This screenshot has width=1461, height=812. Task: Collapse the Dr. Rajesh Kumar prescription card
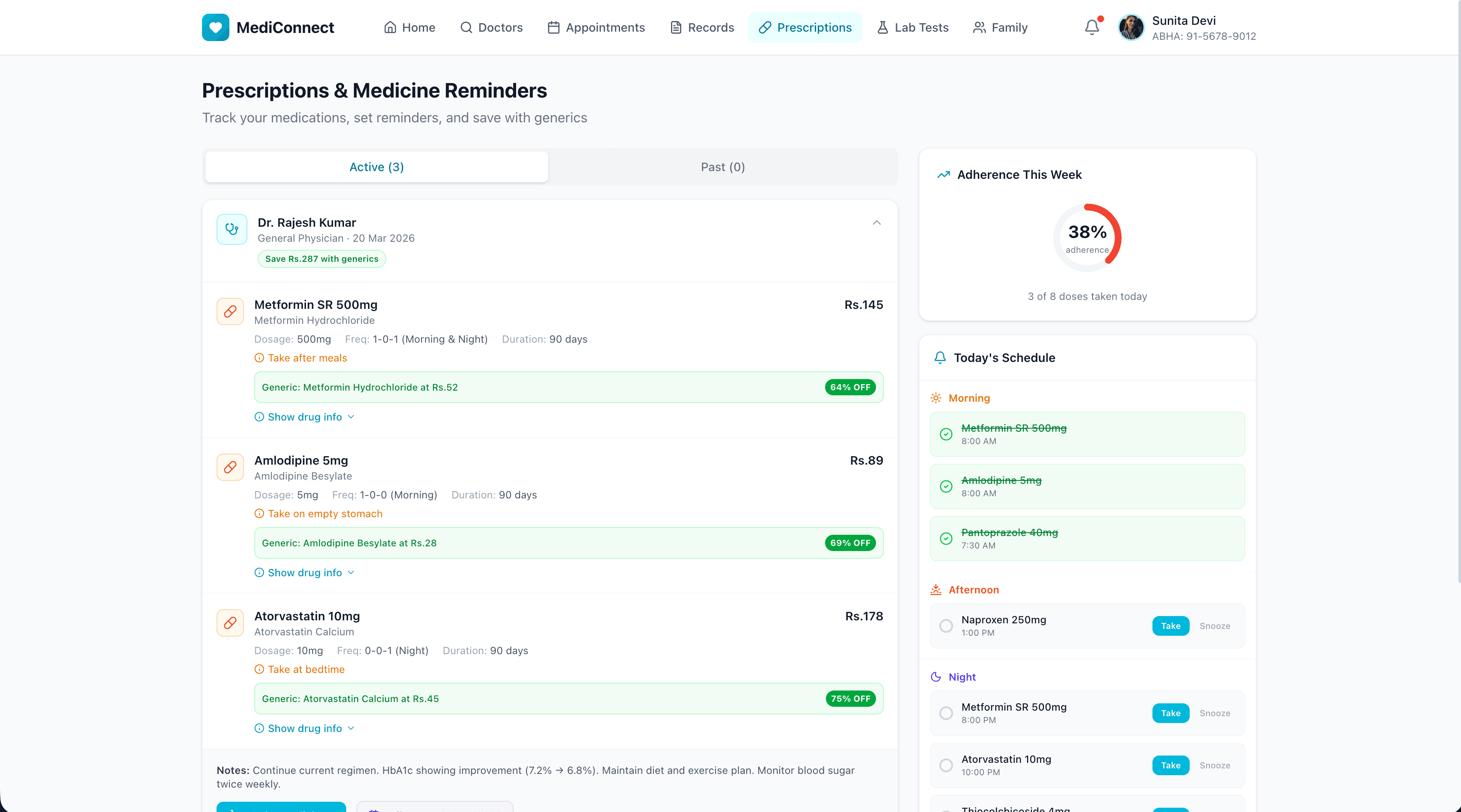pyautogui.click(x=876, y=222)
